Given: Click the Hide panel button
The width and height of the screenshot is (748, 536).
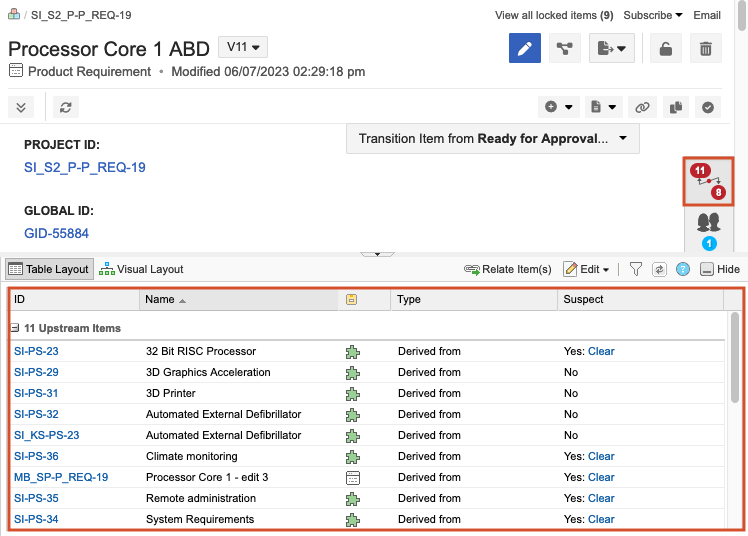Looking at the screenshot, I should click(720, 269).
